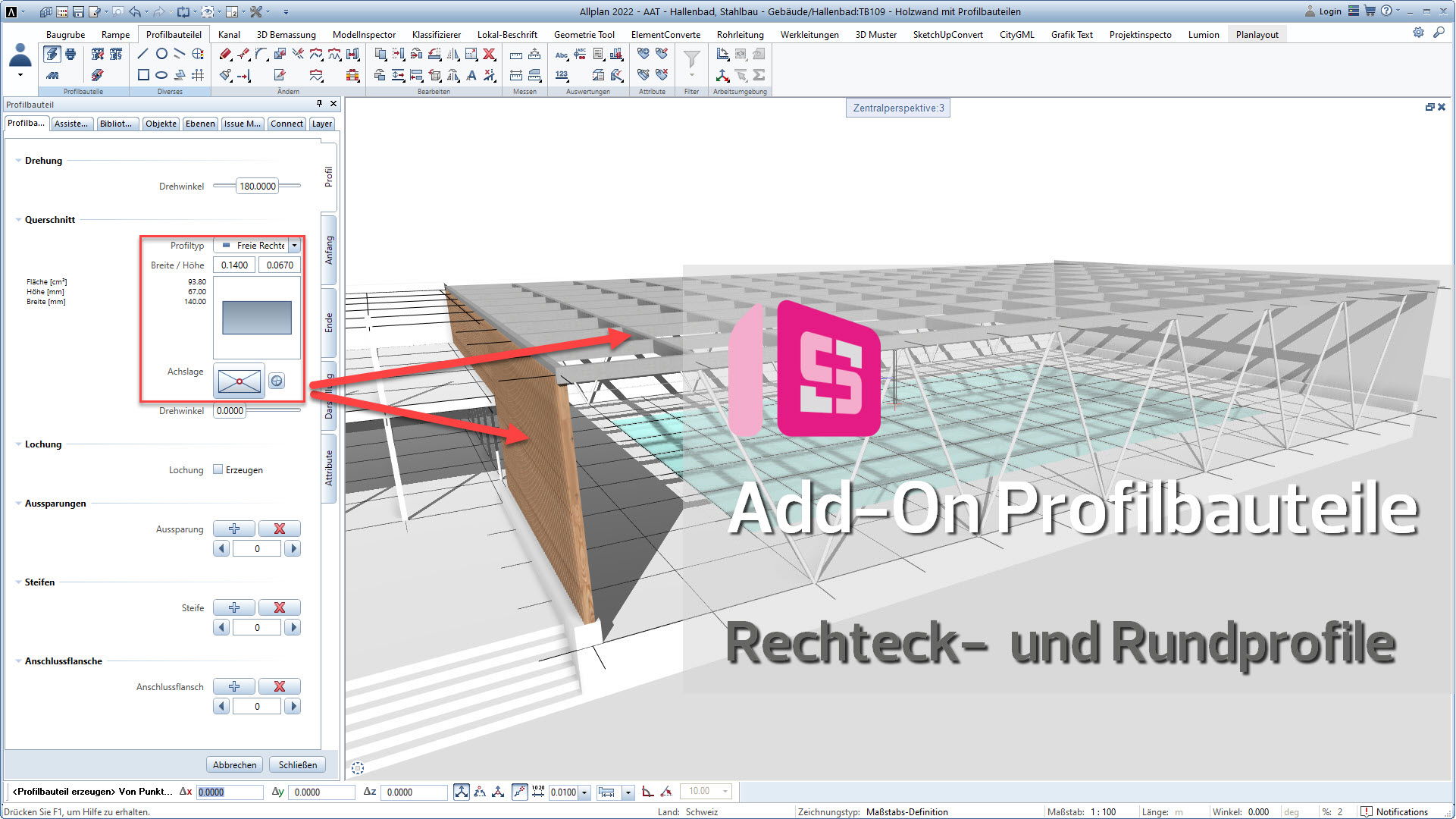
Task: Choose the Rectangle tool in Diverses
Action: click(143, 76)
